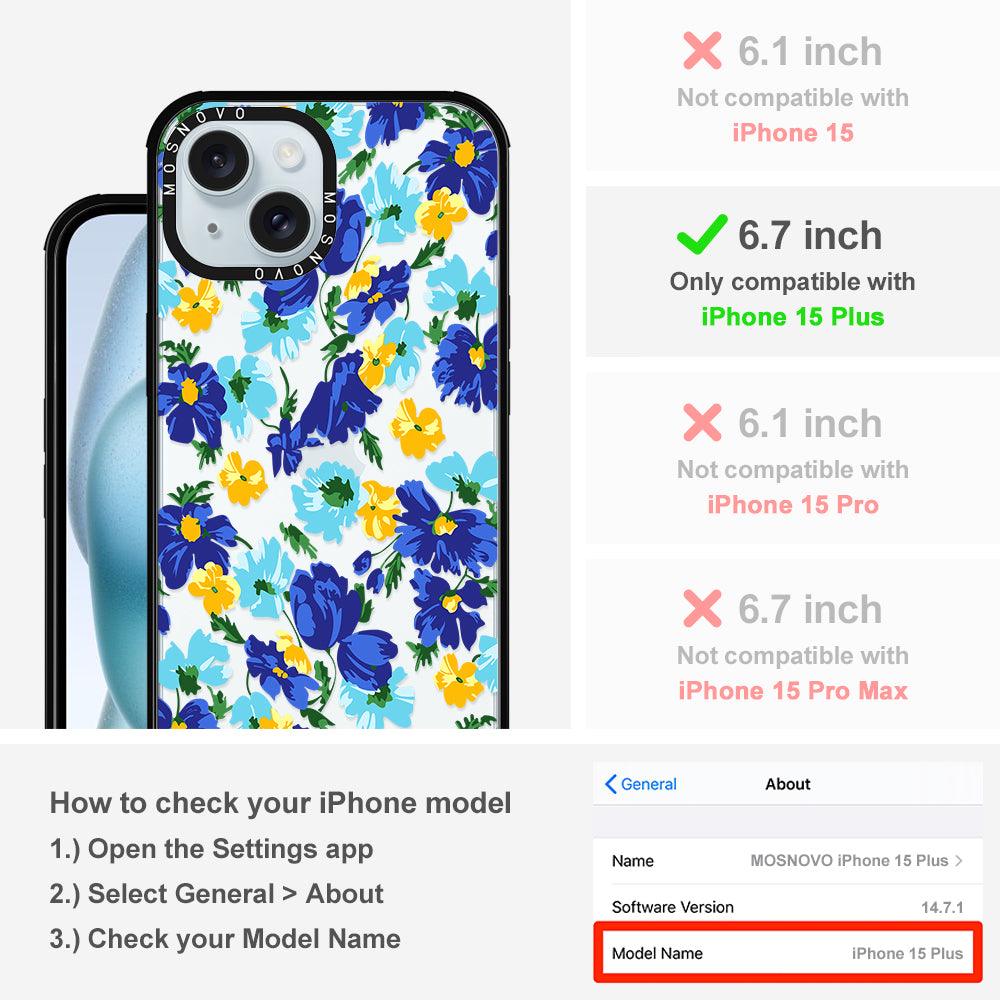Click the red X beside iPhone 15 Pro

click(x=702, y=422)
